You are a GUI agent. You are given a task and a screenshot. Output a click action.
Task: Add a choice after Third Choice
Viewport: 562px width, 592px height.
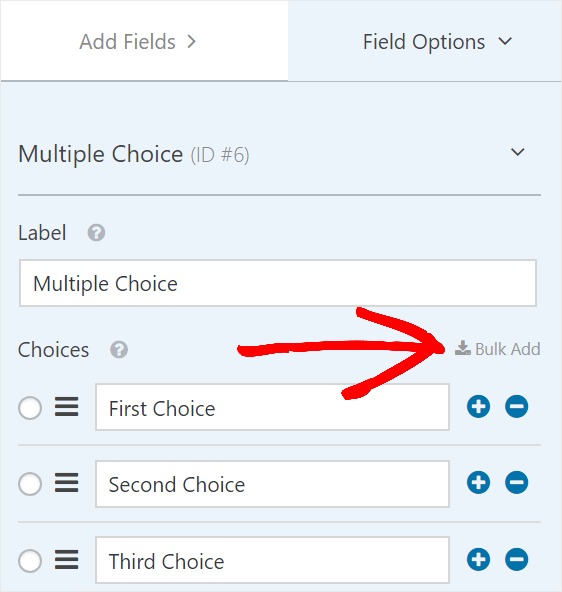click(x=478, y=559)
